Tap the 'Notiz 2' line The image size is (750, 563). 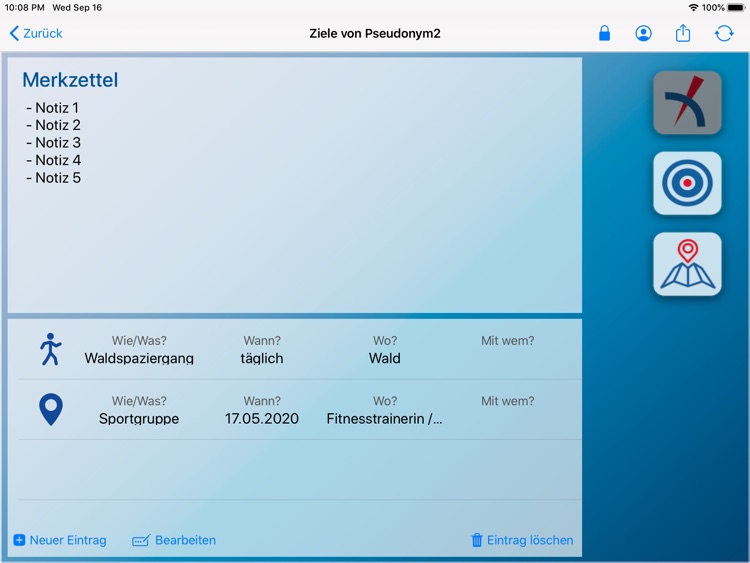click(53, 125)
